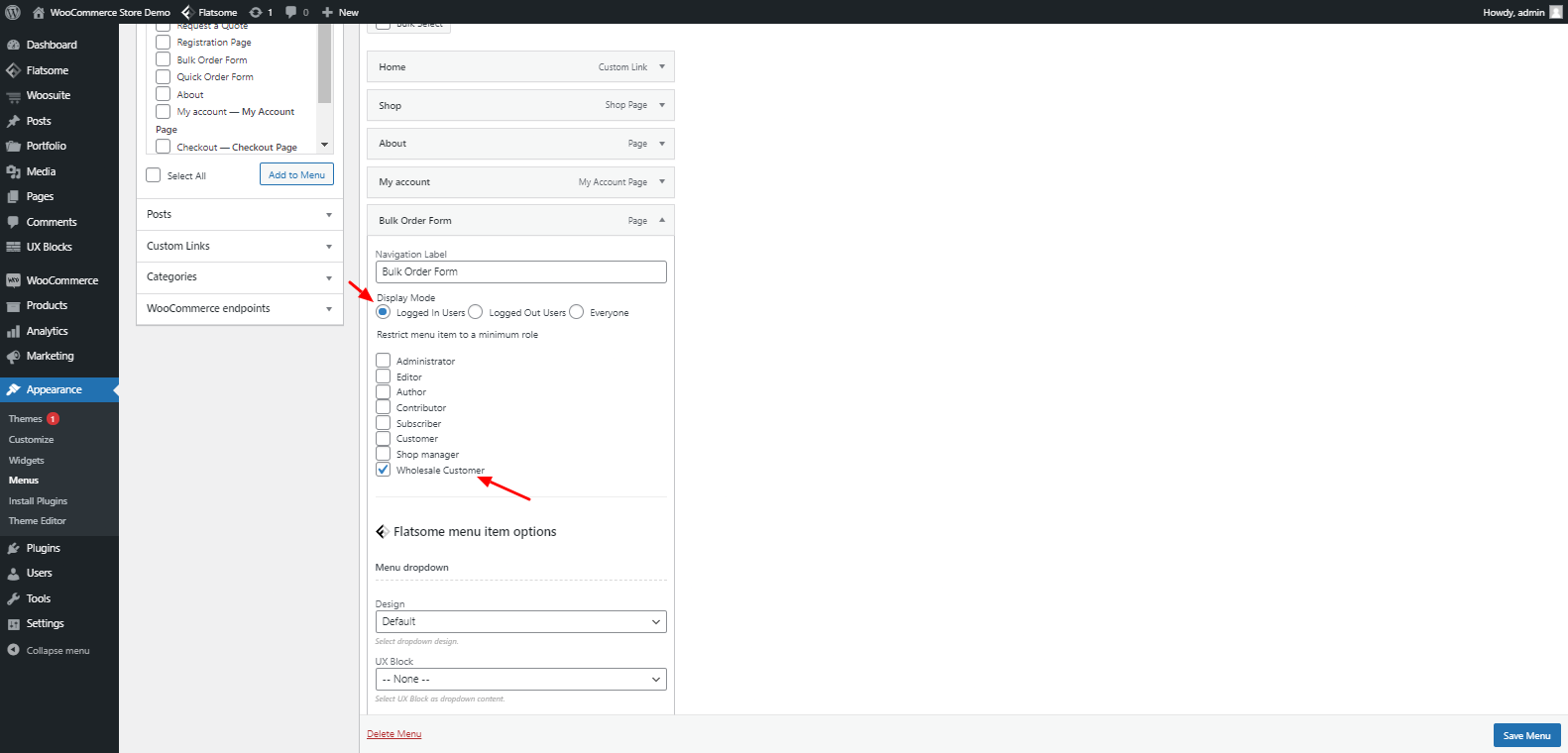The image size is (1568, 753).
Task: Click the Tools wrench icon
Action: coord(13,598)
